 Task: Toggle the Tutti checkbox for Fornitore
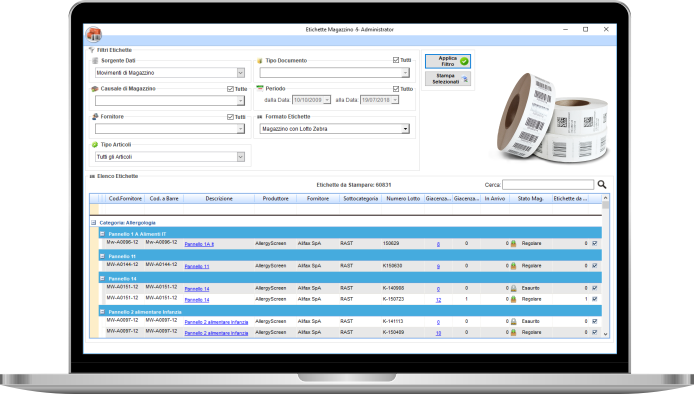(x=230, y=117)
